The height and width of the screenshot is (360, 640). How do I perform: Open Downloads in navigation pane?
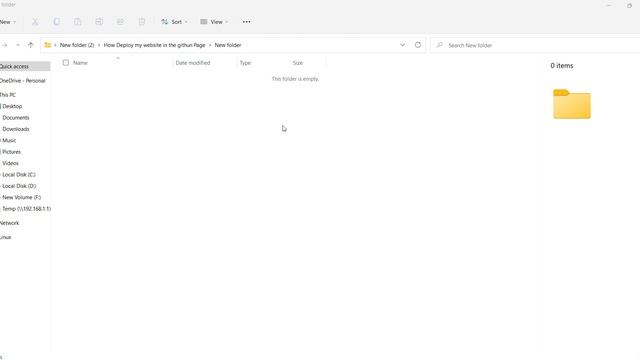coord(16,129)
